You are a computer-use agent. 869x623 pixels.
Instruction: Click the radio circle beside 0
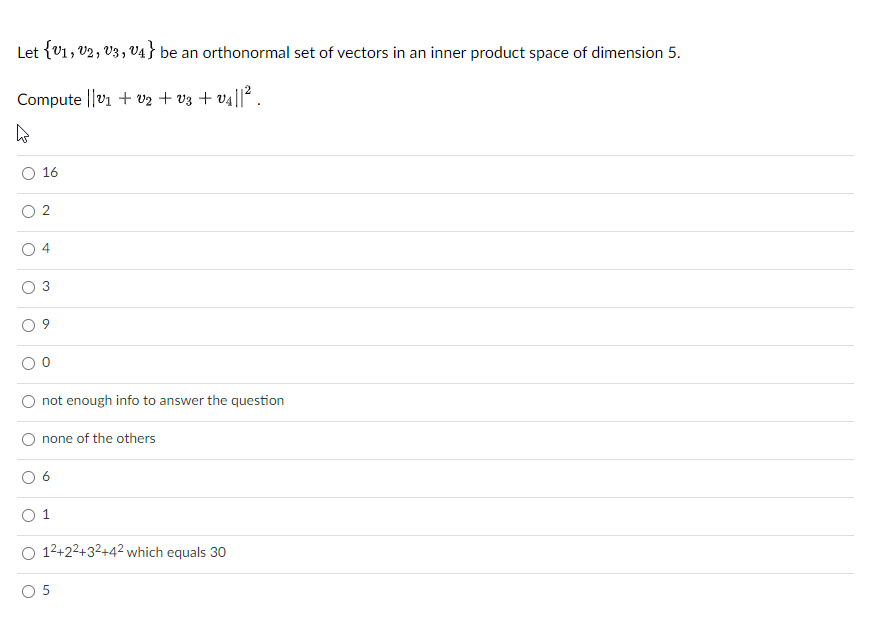(29, 362)
